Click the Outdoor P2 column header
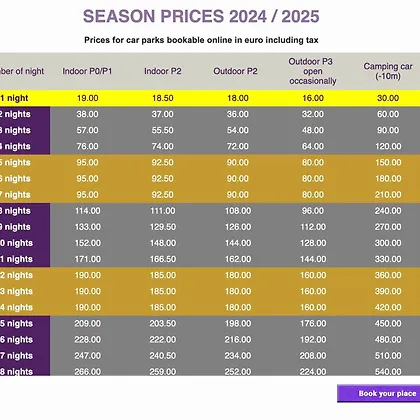 pyautogui.click(x=235, y=71)
